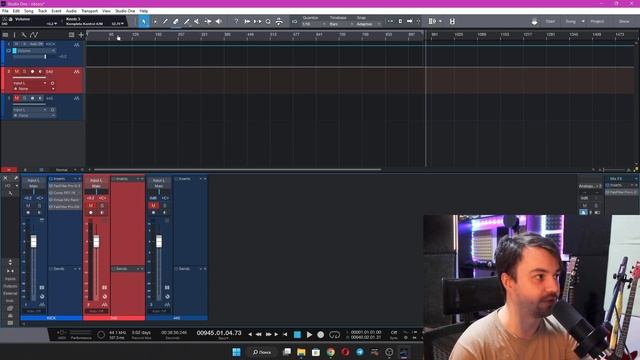
Task: Select the Arrow tool in the toolbar
Action: (x=144, y=21)
